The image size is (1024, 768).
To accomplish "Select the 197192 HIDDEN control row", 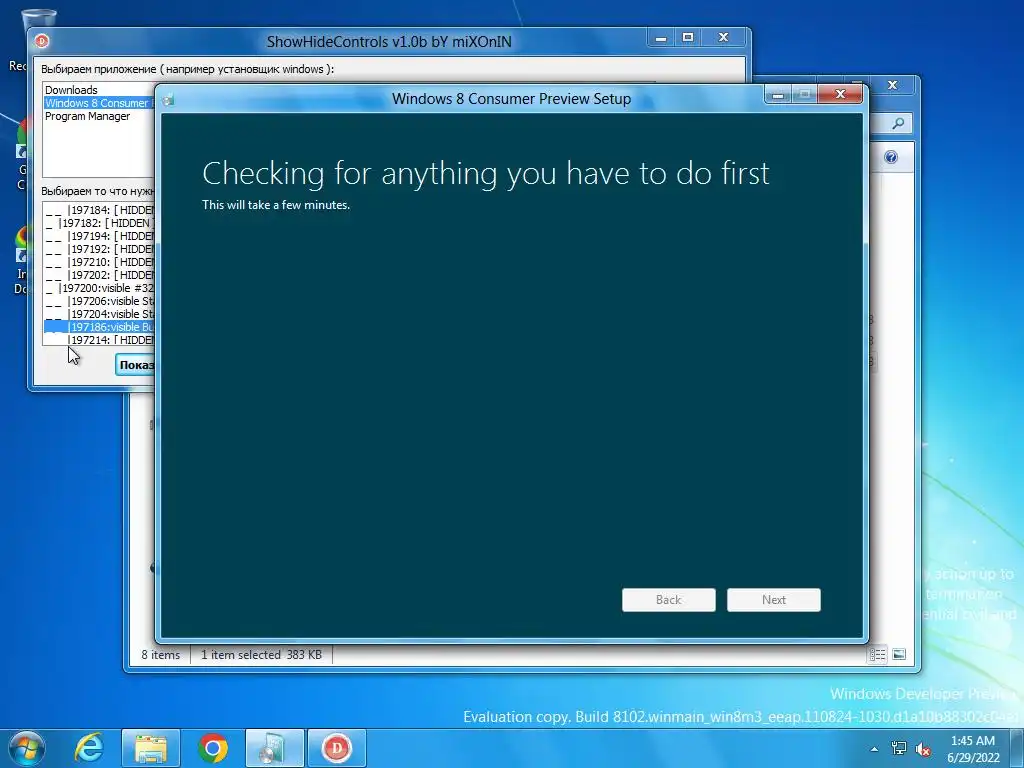I will tap(100, 249).
